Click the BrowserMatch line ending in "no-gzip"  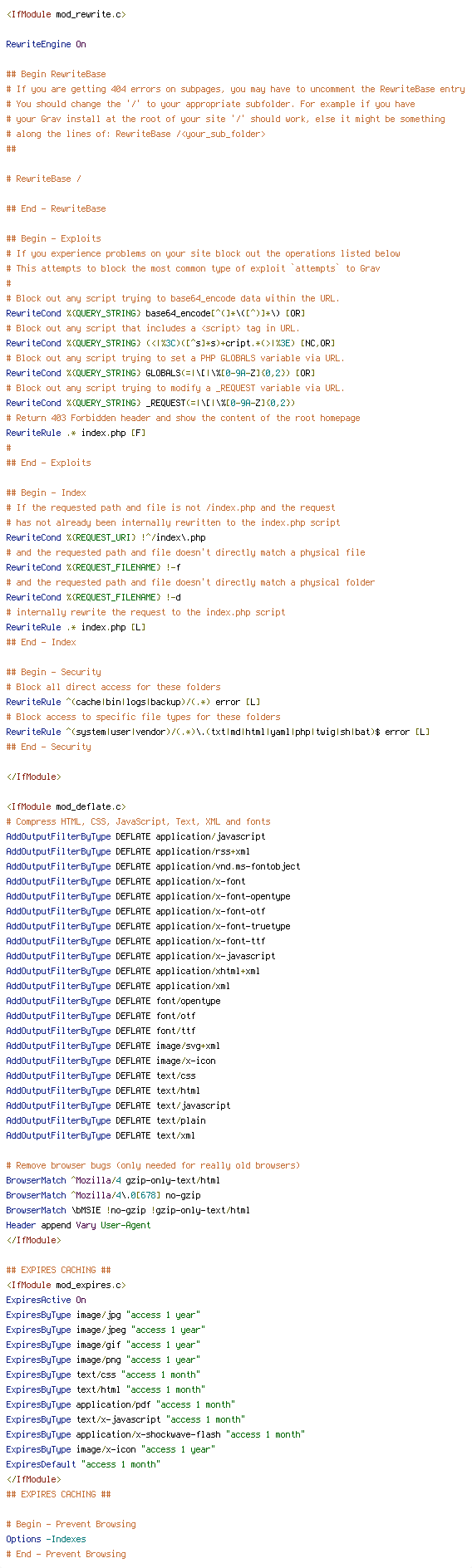(x=103, y=1195)
